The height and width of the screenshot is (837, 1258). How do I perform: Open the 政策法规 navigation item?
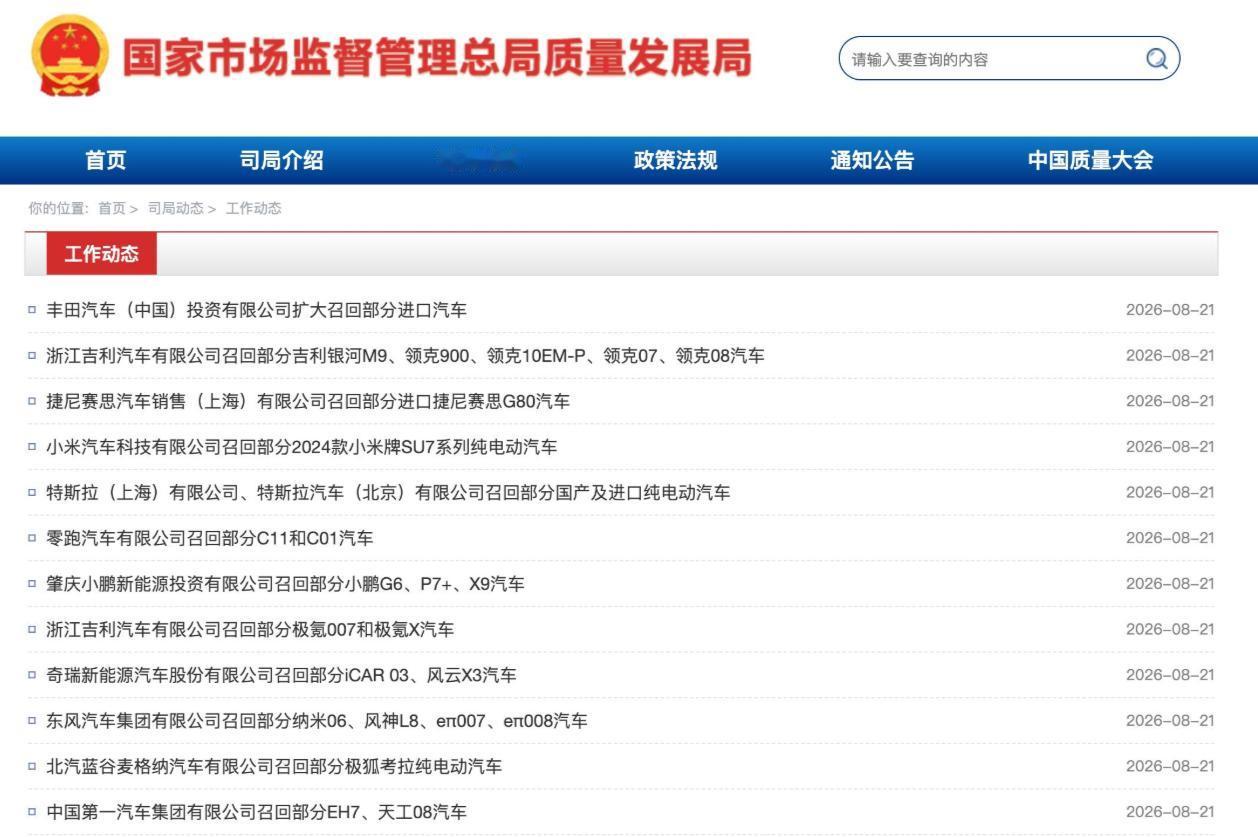(676, 160)
